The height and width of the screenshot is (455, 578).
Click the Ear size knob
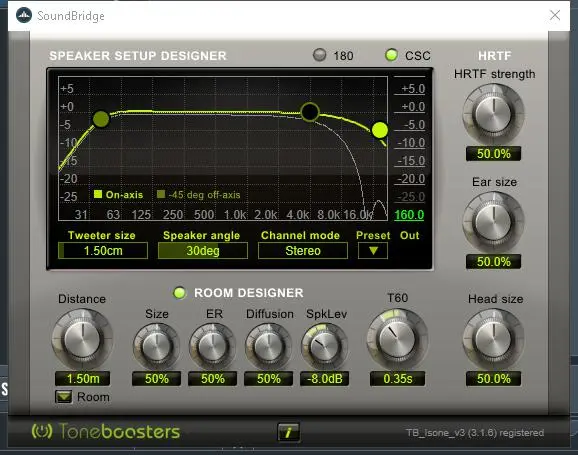493,222
